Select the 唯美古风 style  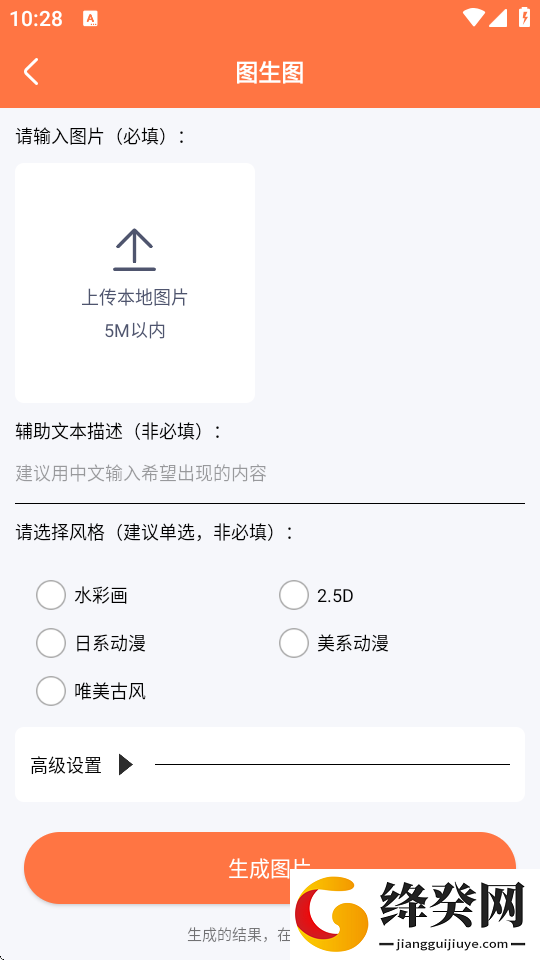pyautogui.click(x=51, y=691)
